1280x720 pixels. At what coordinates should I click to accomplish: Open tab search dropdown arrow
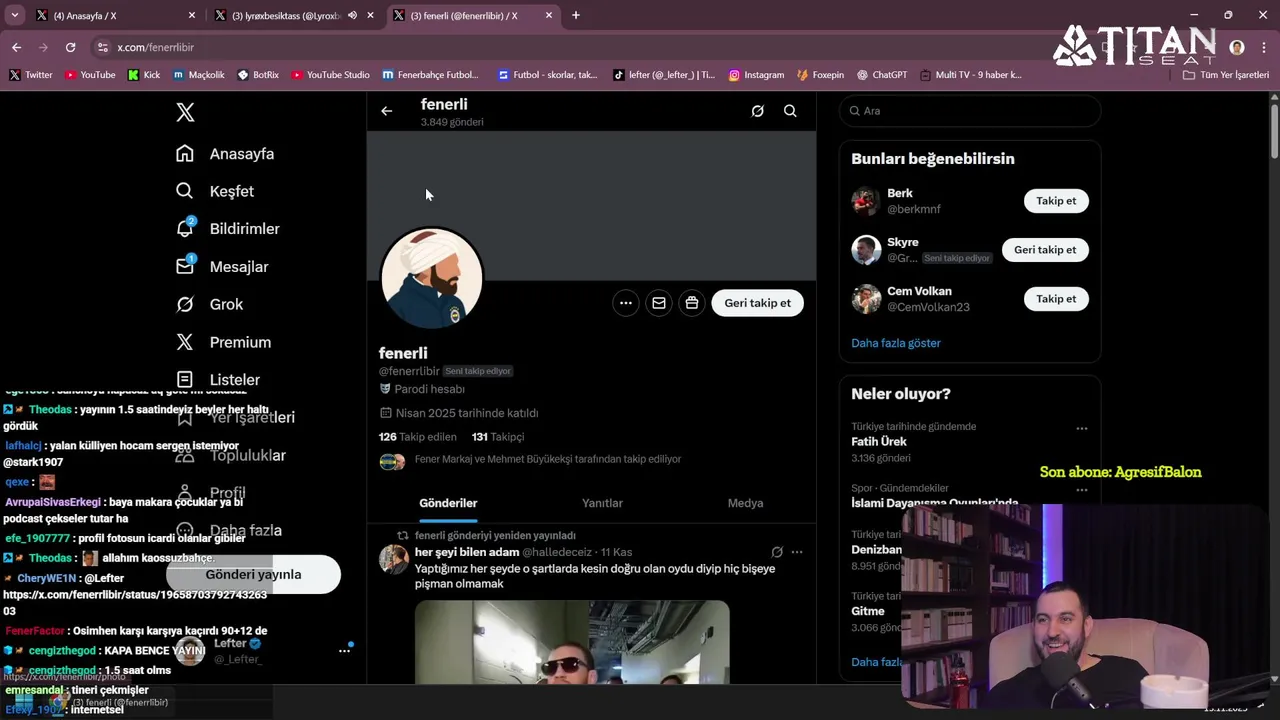click(x=14, y=15)
